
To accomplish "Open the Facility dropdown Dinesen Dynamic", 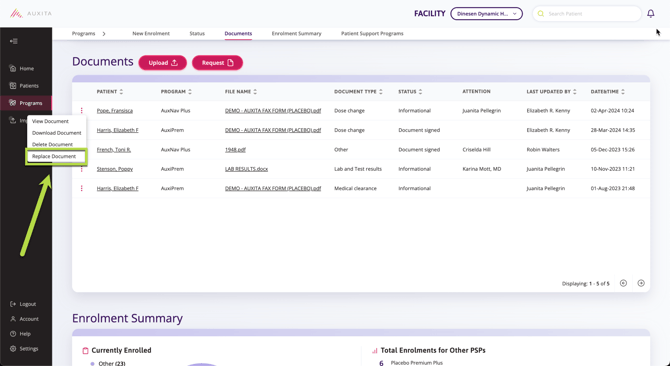I will point(486,14).
